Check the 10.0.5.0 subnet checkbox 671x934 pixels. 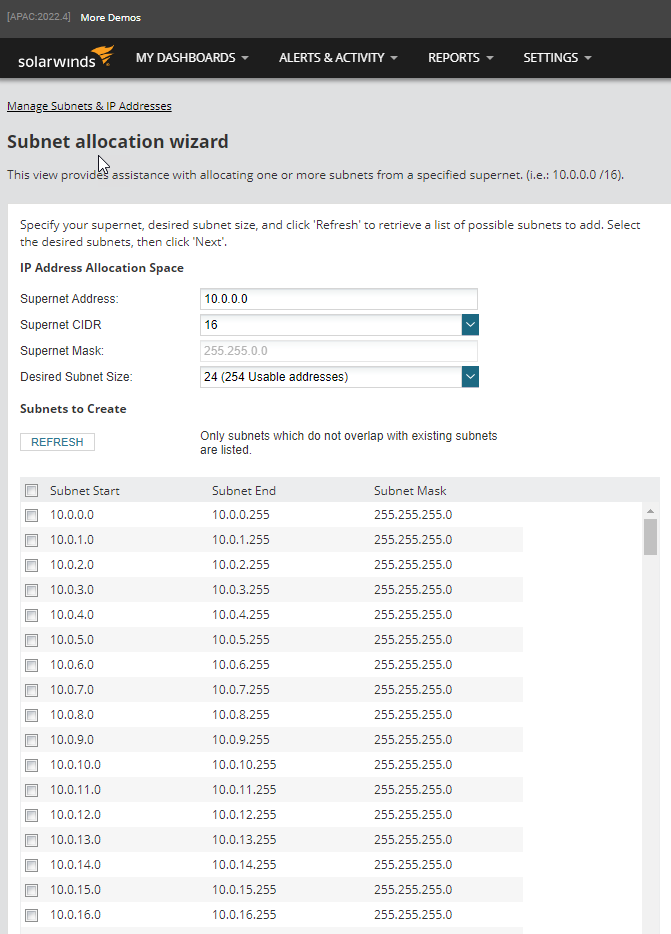[x=32, y=640]
